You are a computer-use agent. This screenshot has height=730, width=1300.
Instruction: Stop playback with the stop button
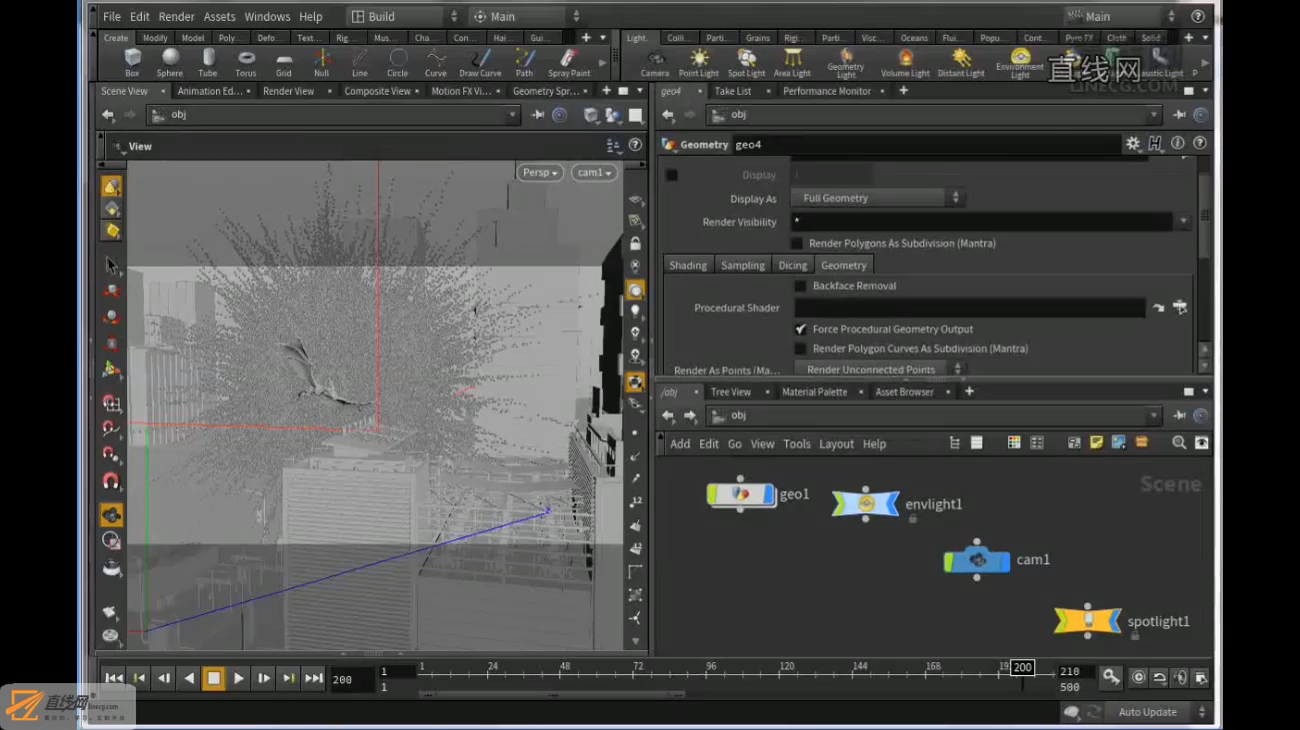(x=213, y=678)
